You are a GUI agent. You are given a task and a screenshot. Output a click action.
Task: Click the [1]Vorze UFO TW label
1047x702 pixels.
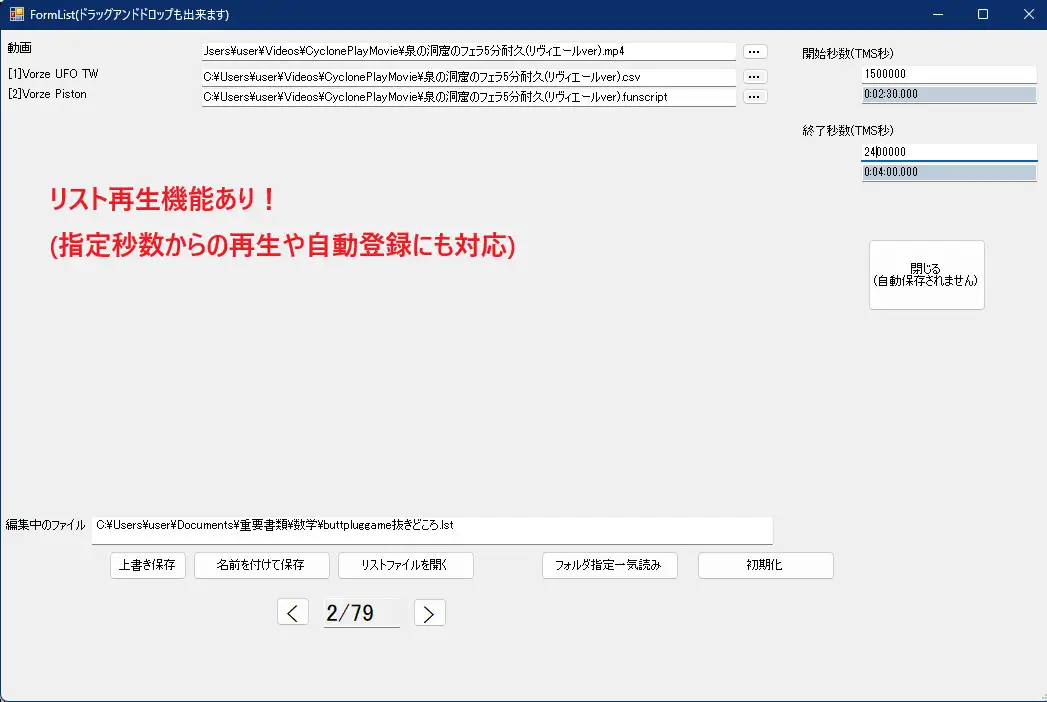(x=53, y=74)
